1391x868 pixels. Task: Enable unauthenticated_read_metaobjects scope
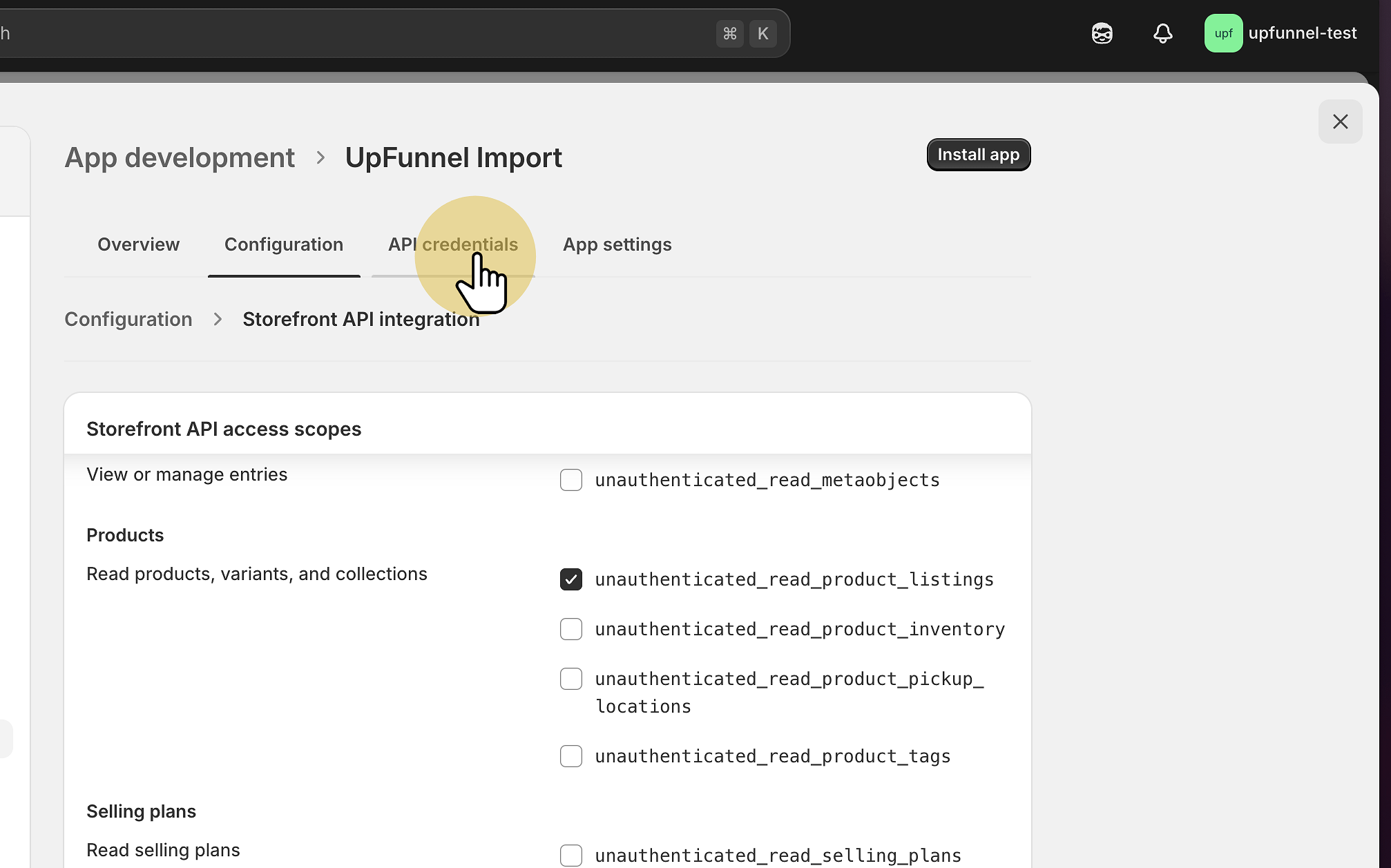pos(570,480)
